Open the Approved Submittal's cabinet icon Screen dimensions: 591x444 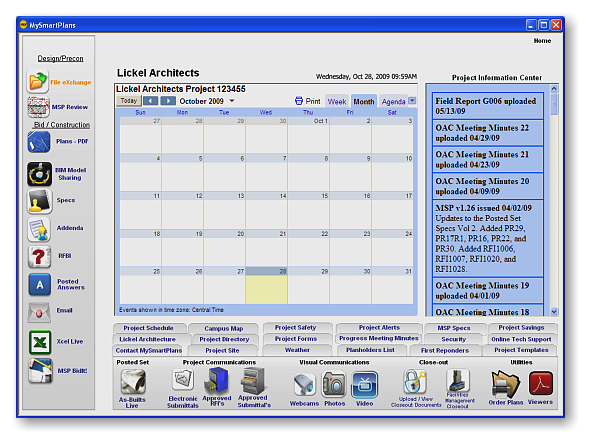253,381
